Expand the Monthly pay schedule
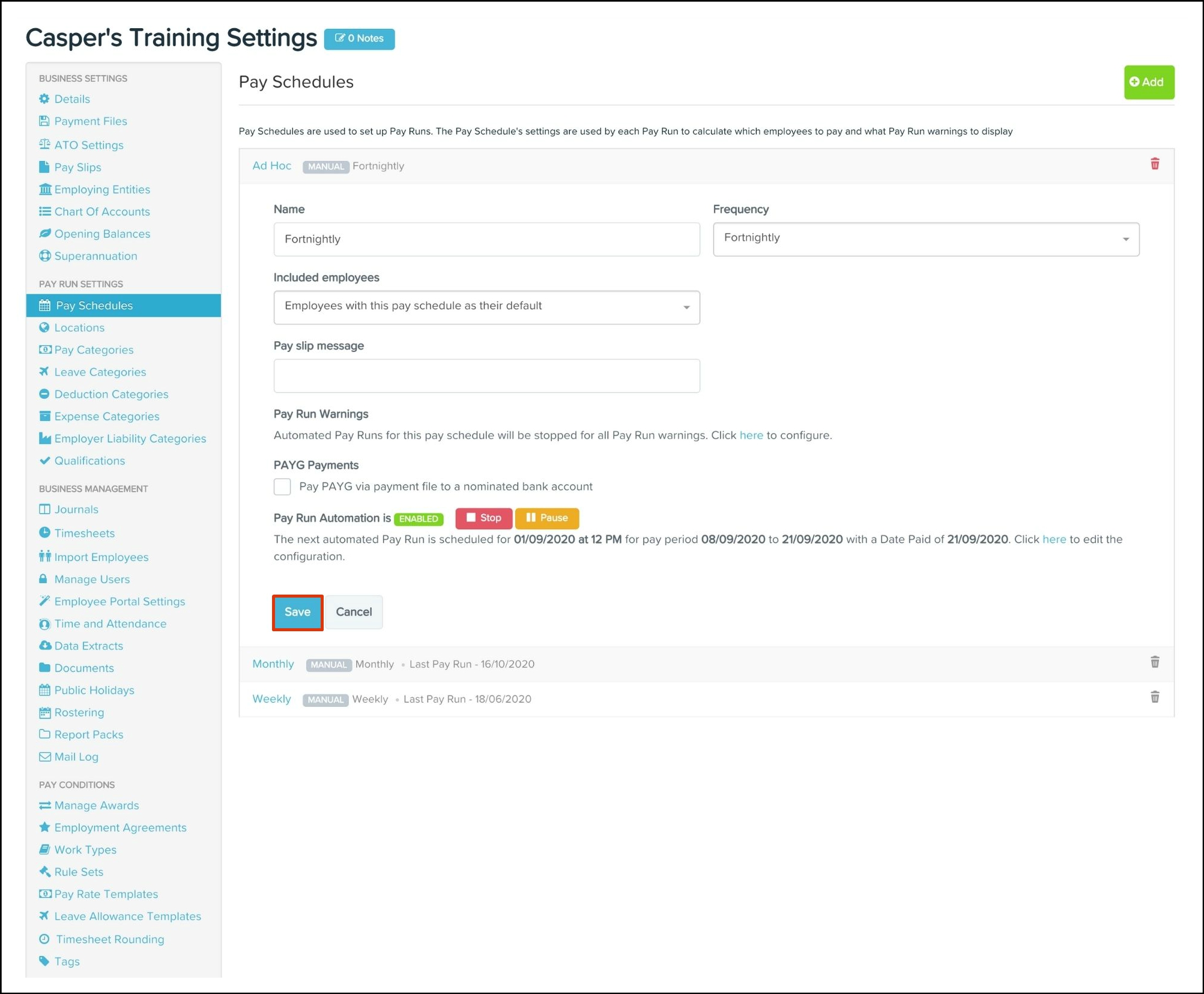 (x=273, y=664)
